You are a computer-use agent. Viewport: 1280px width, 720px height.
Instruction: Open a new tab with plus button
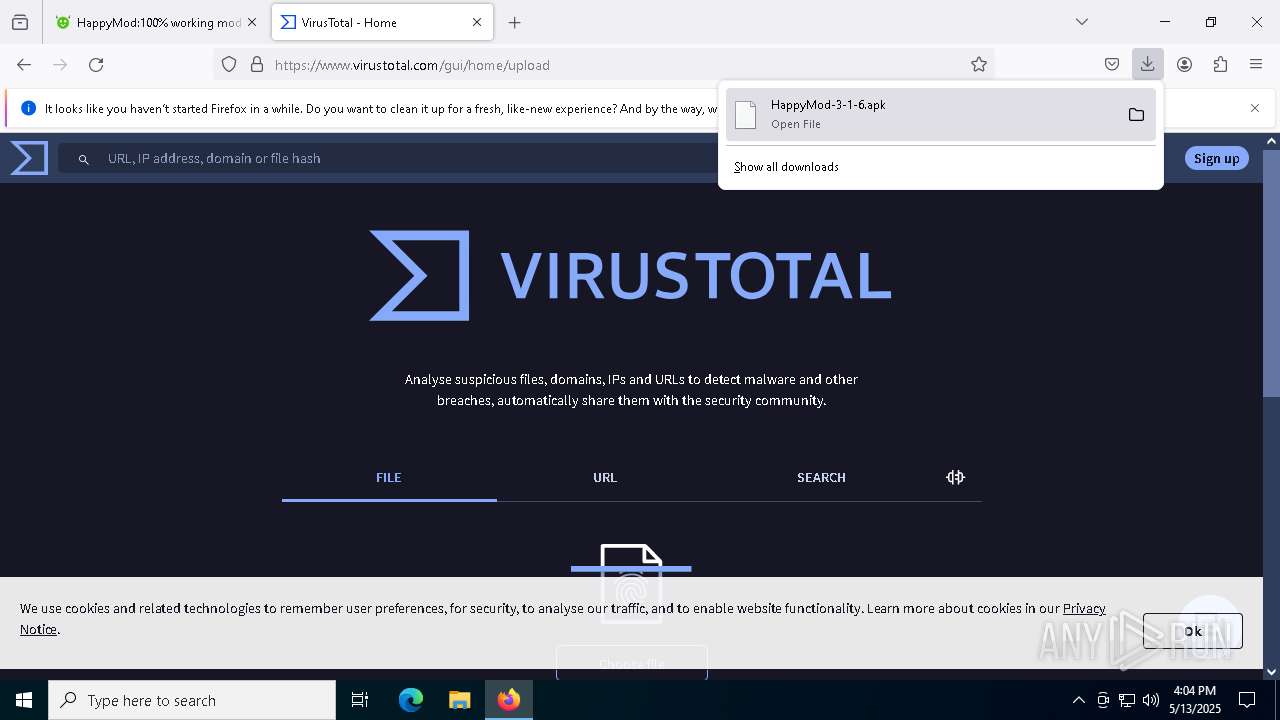(x=514, y=22)
